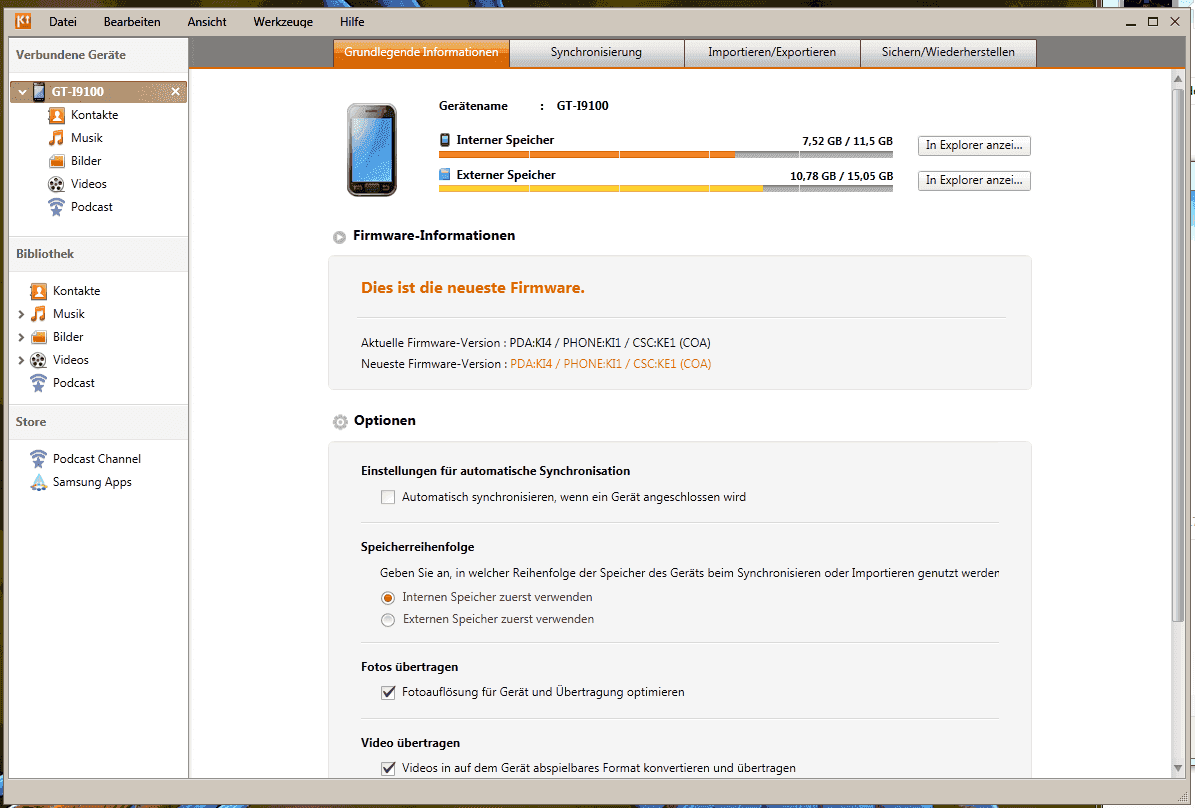The image size is (1195, 808).
Task: Click the large phone image thumbnail
Action: (372, 149)
